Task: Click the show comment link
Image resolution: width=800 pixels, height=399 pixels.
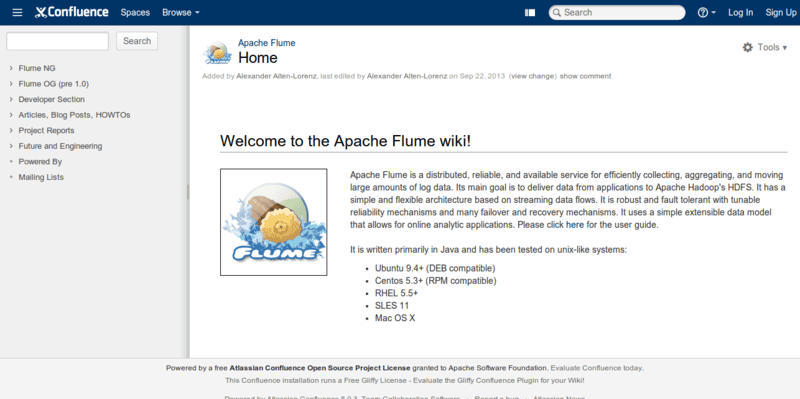Action: pyautogui.click(x=585, y=76)
